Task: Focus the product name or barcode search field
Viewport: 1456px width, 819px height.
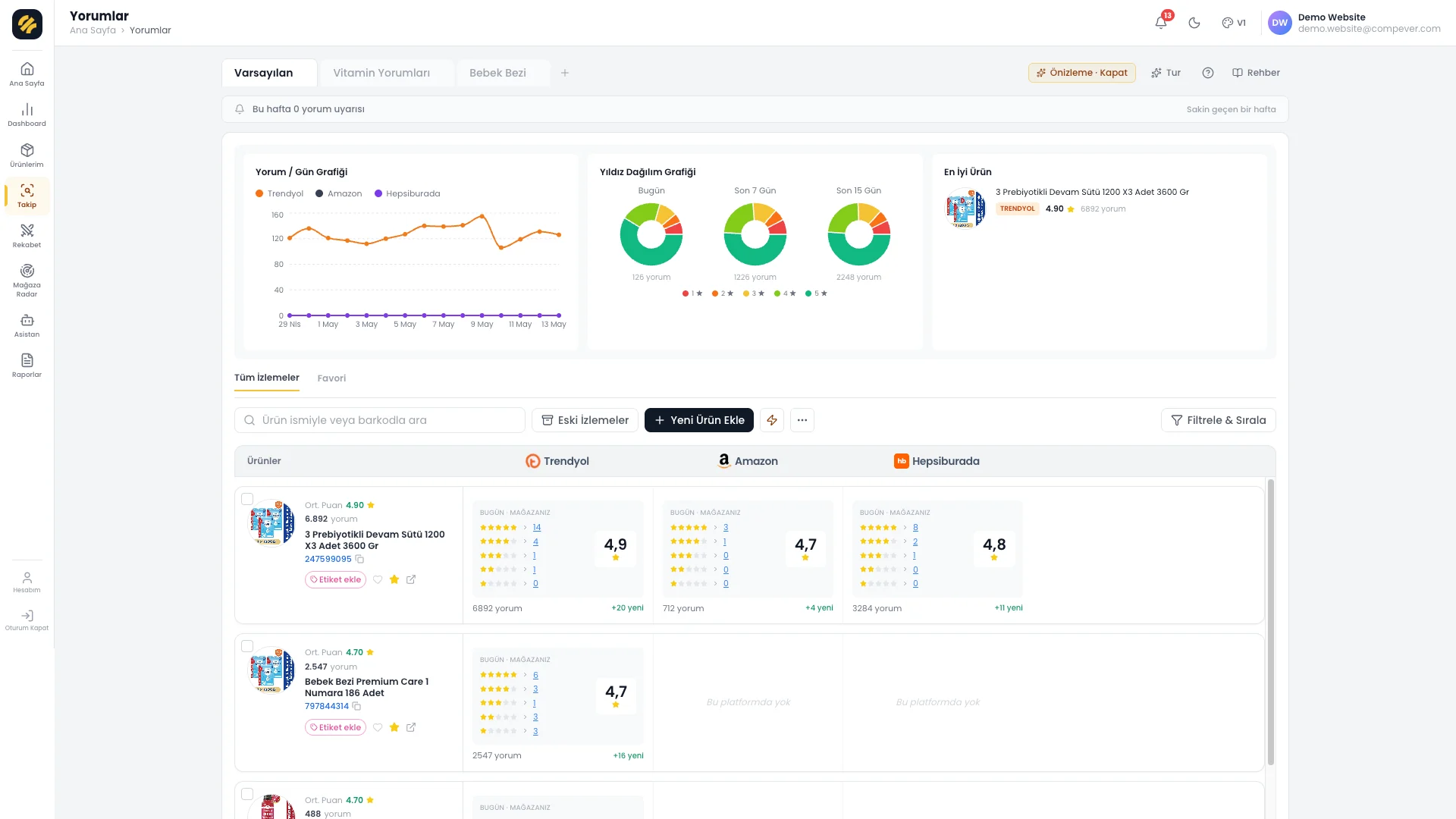Action: (x=380, y=420)
